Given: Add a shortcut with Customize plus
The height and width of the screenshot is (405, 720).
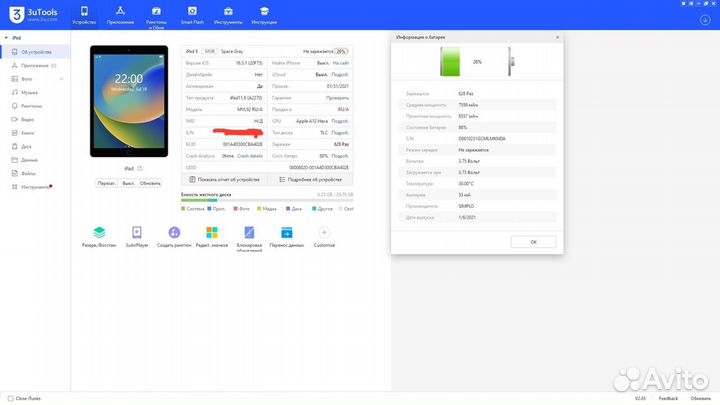Looking at the screenshot, I should point(324,237).
